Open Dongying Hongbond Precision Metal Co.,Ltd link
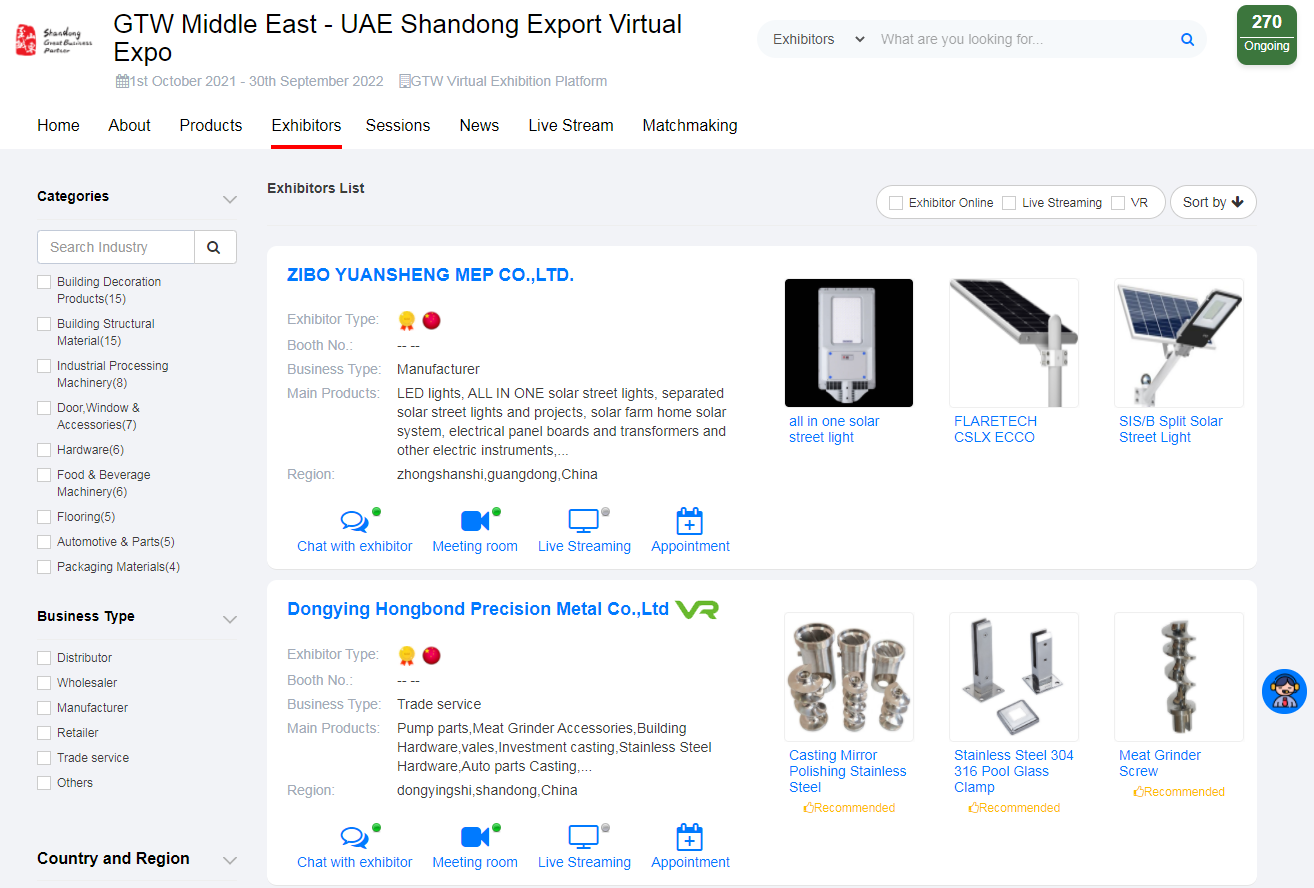 (x=478, y=609)
